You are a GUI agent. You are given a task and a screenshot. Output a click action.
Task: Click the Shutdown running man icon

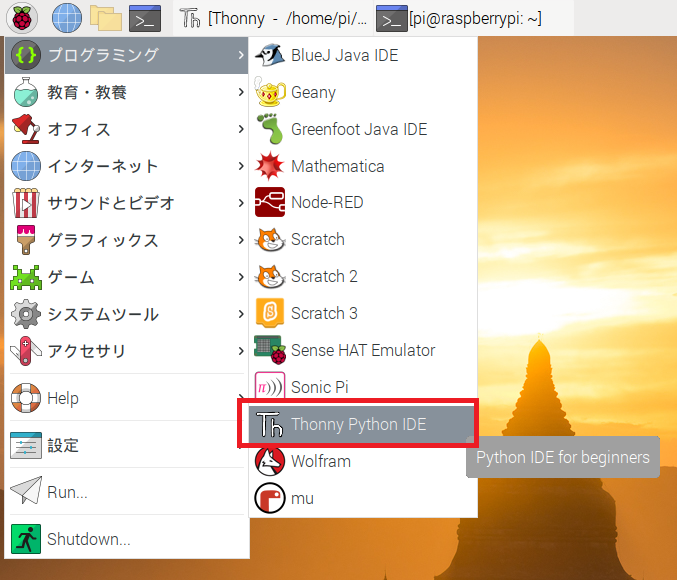click(26, 539)
